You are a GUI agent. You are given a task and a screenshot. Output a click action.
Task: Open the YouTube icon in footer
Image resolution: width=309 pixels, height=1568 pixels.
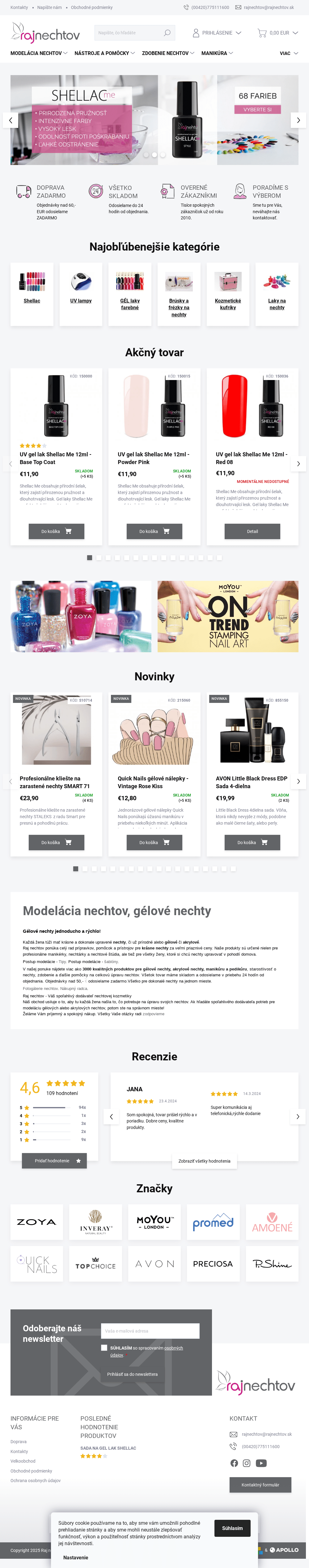coord(261,1463)
